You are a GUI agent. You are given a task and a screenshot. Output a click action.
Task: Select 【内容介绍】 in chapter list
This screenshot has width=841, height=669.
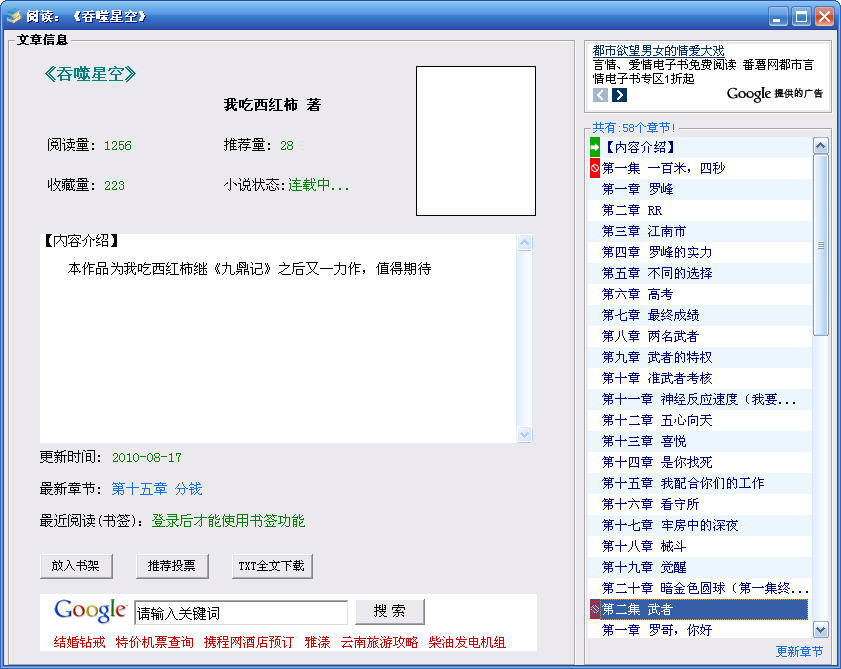click(x=700, y=147)
